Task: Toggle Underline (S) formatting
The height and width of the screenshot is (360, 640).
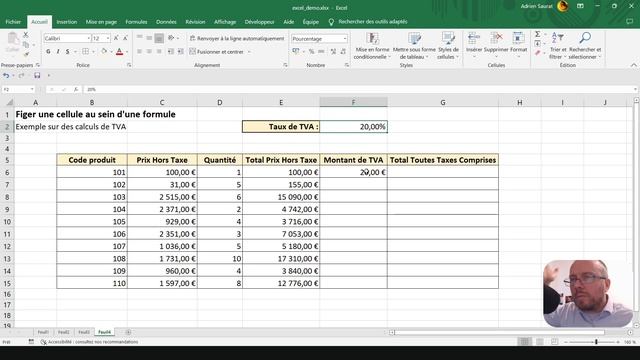Action: pos(67,51)
